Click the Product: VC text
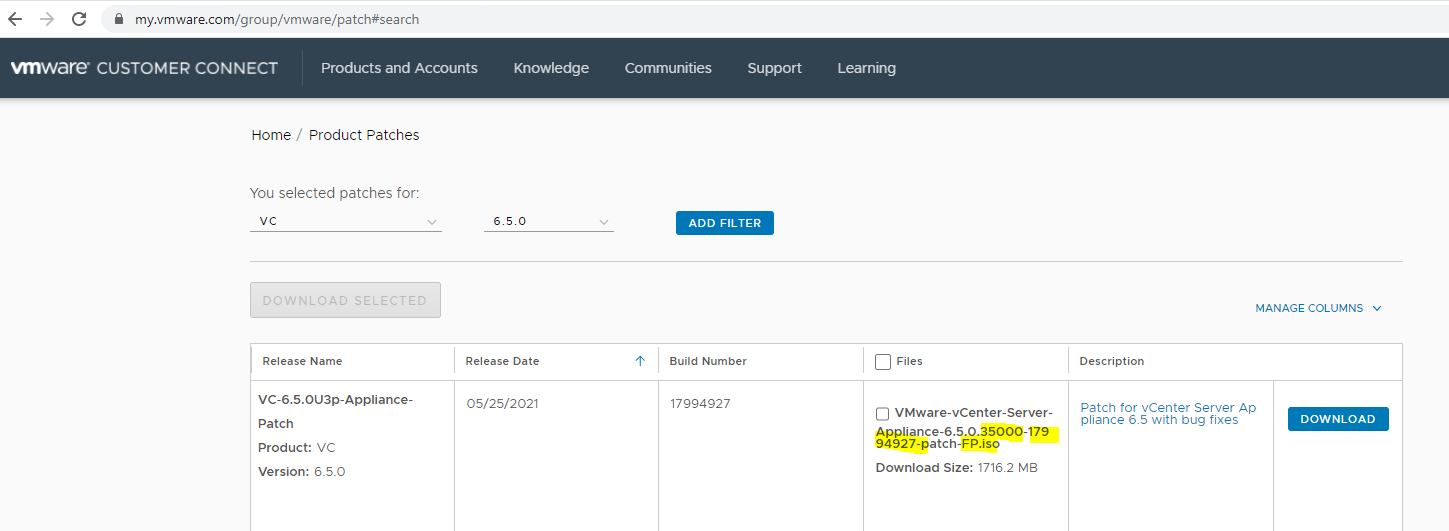Viewport: 1449px width, 531px height. coord(297,447)
